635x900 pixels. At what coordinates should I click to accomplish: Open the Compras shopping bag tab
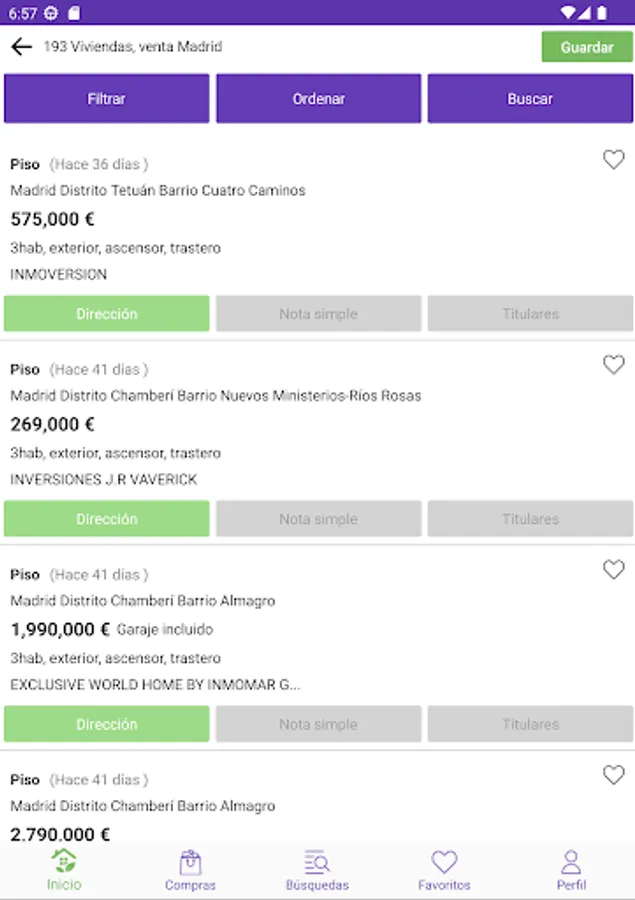pos(190,869)
